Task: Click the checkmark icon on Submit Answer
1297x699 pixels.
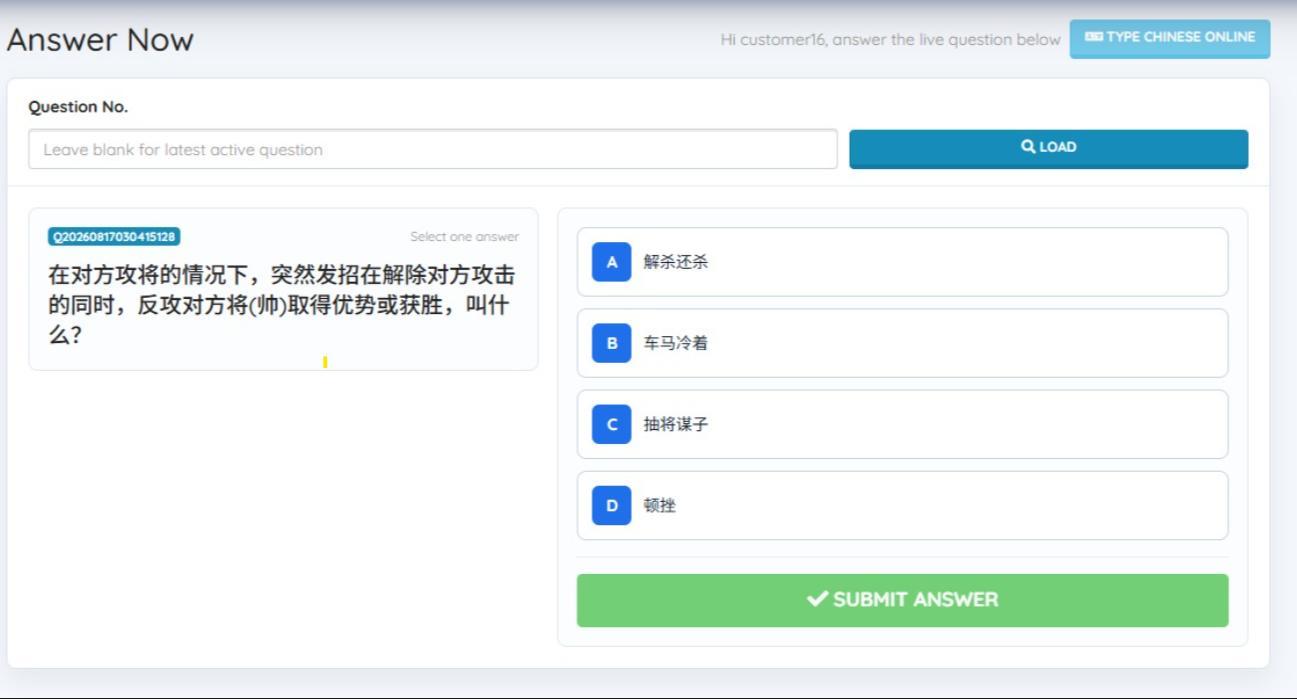Action: [817, 599]
